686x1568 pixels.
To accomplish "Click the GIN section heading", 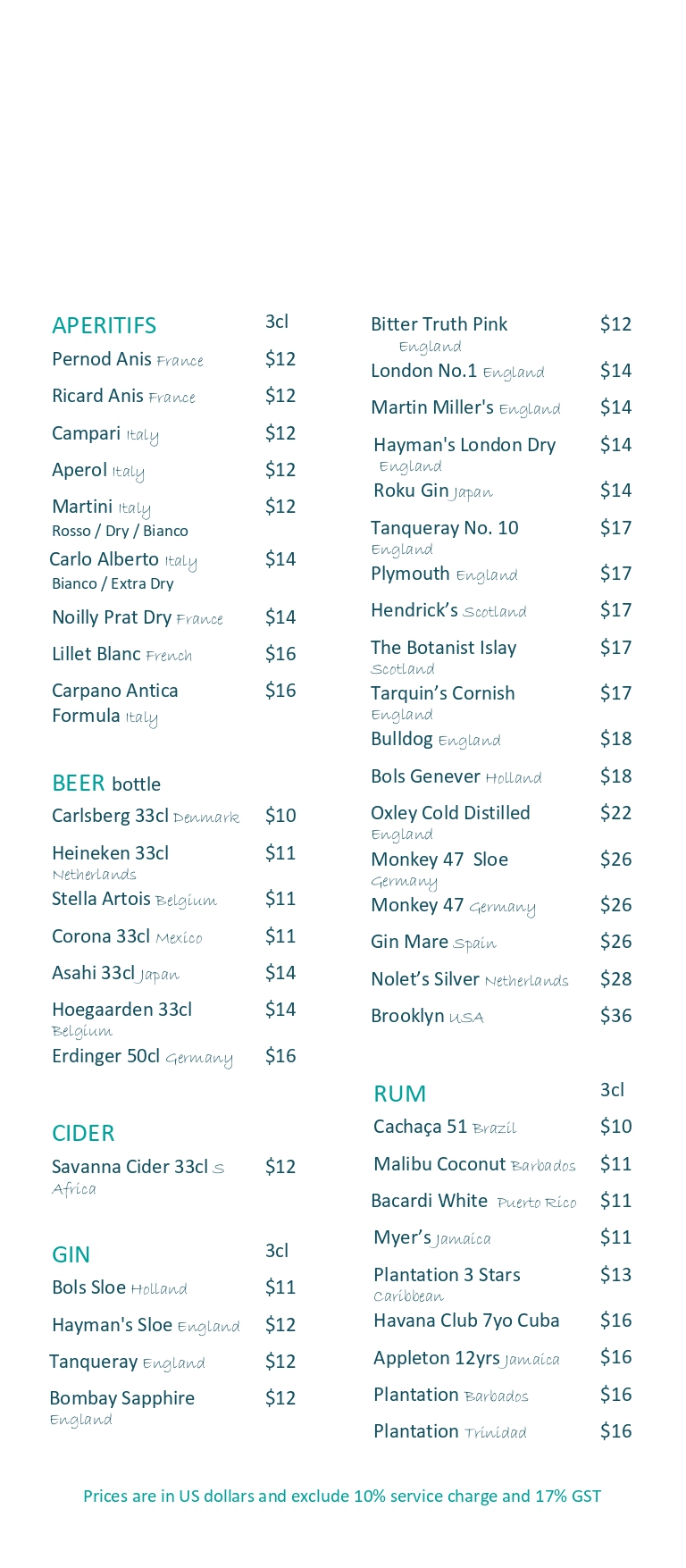I will click(71, 1254).
